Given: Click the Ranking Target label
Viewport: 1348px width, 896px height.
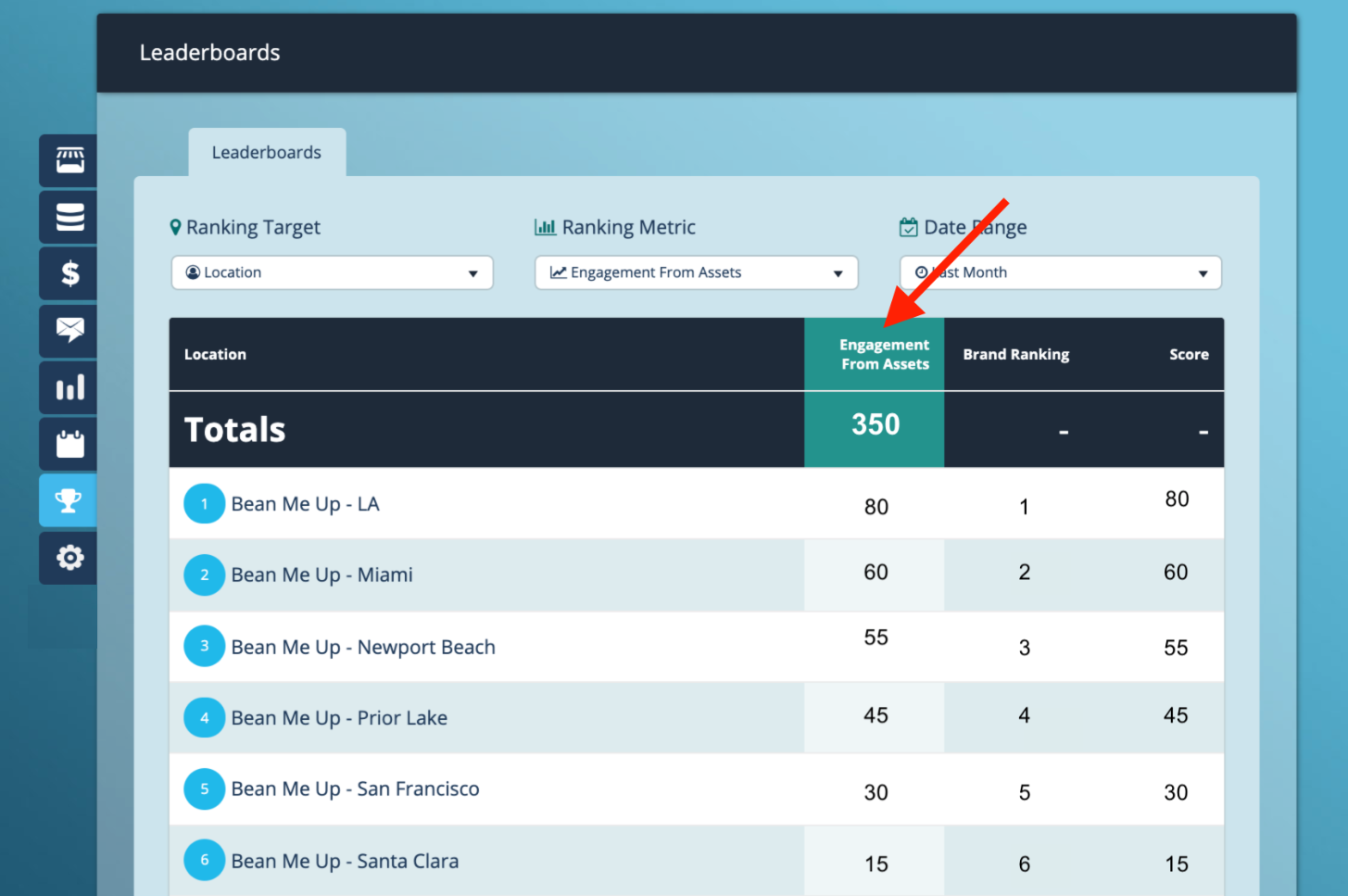Looking at the screenshot, I should (253, 227).
